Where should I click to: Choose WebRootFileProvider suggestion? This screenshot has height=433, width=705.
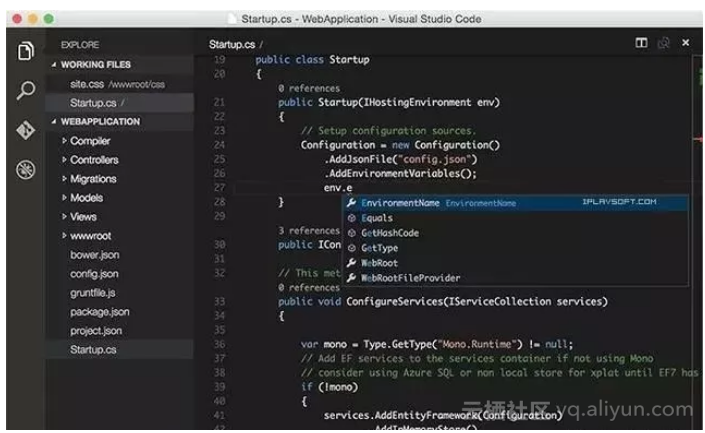pos(516,278)
